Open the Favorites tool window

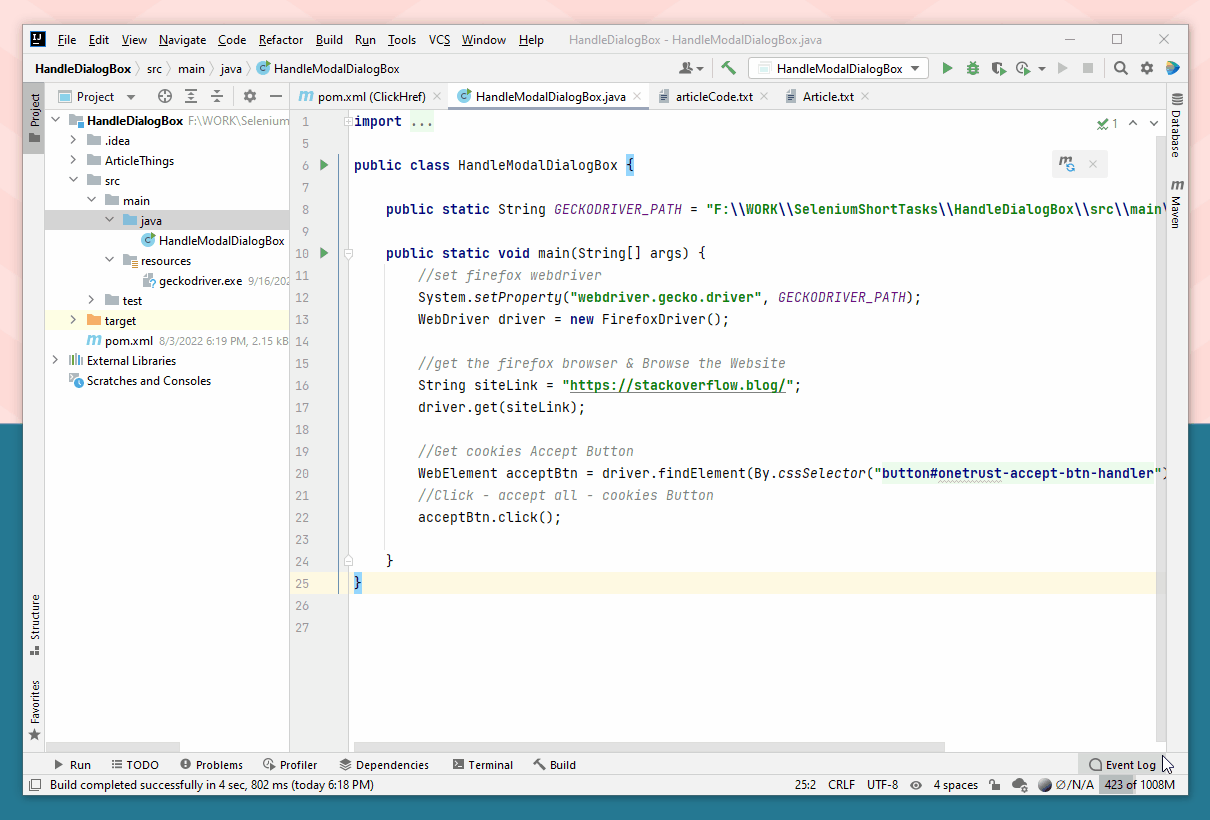34,710
